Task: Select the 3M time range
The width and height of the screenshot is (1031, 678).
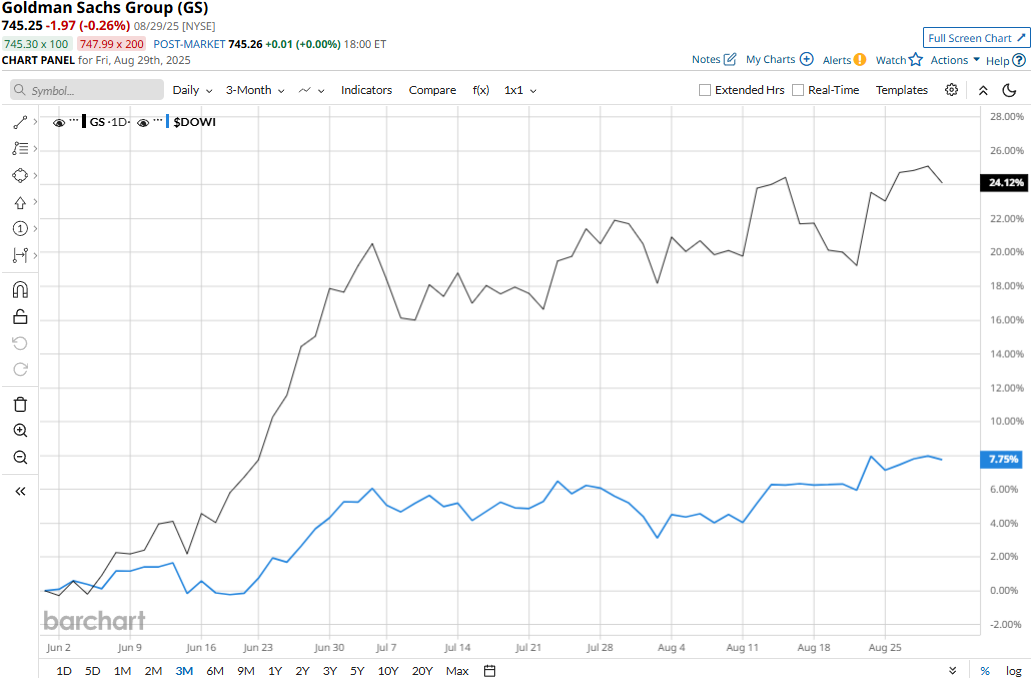Action: point(184,671)
